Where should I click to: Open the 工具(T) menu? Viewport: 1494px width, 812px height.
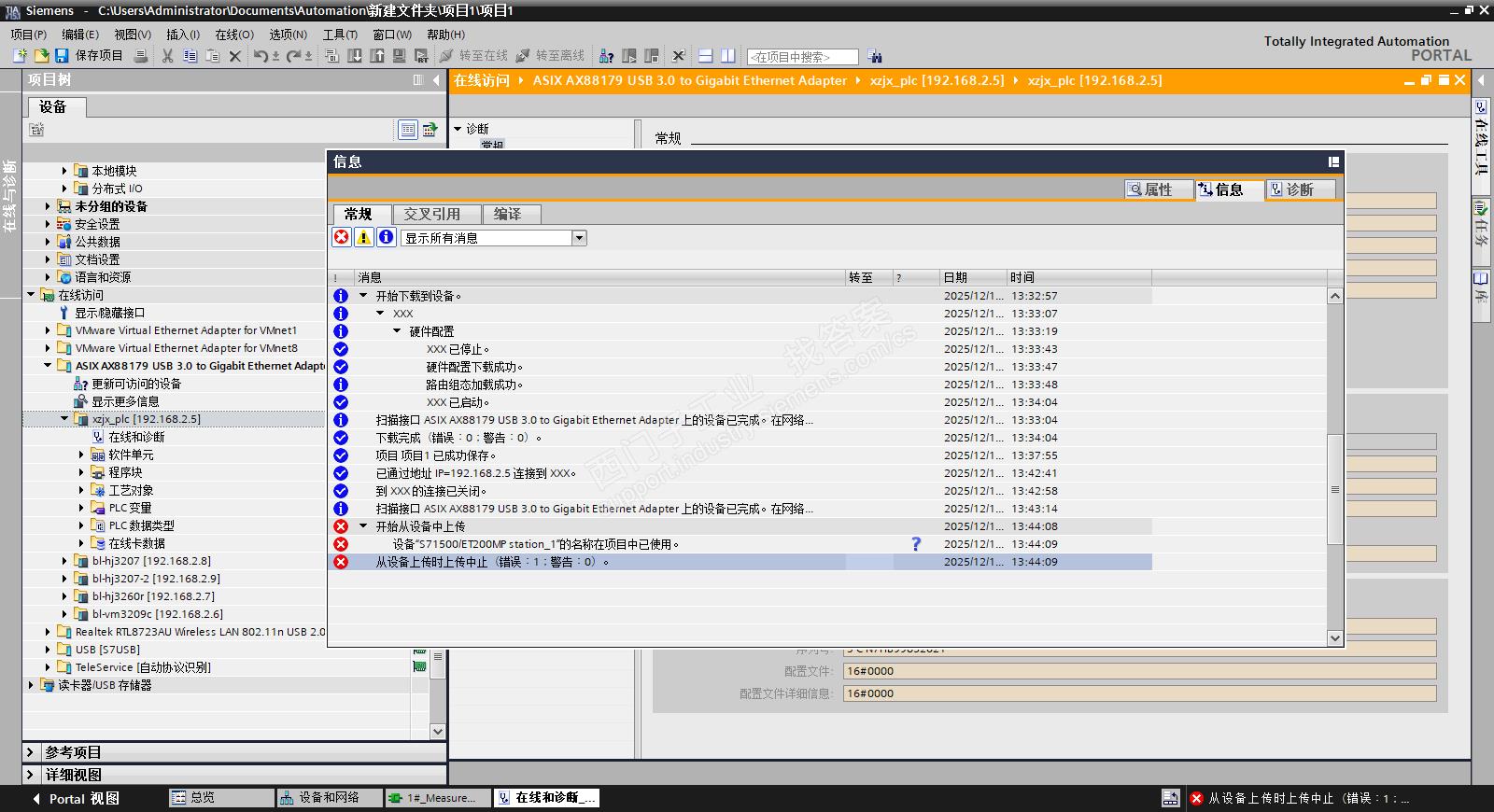pos(340,35)
